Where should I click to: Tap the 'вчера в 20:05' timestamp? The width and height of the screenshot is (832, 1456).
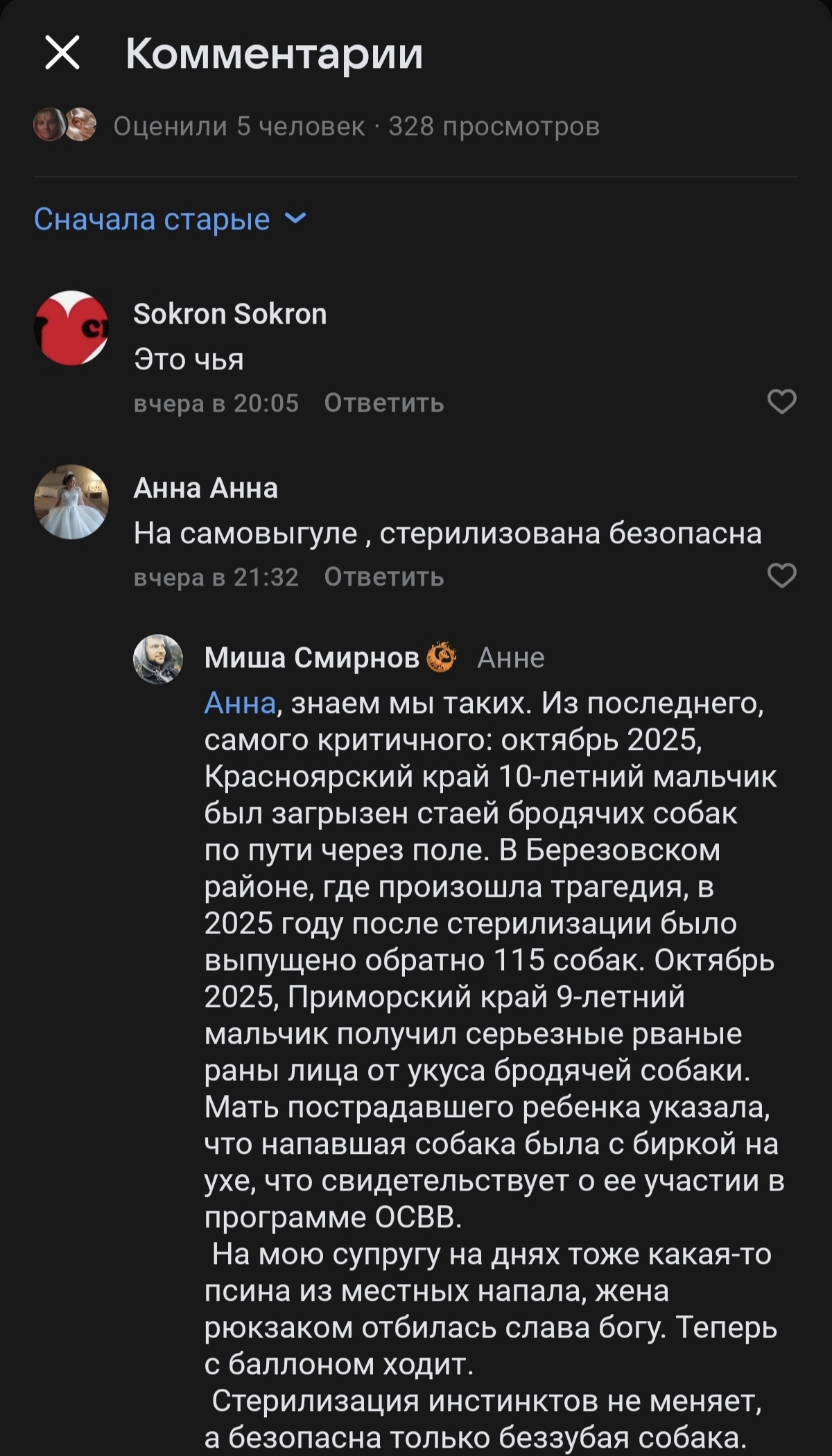[x=216, y=403]
